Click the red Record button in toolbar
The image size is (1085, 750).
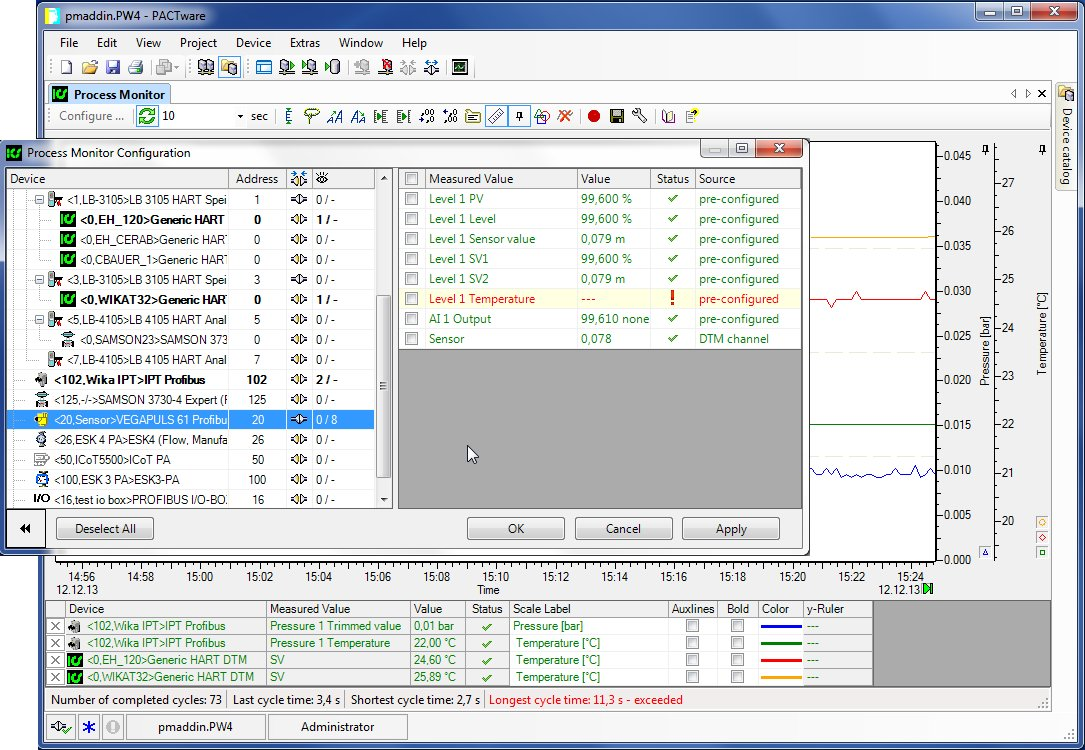click(x=594, y=116)
